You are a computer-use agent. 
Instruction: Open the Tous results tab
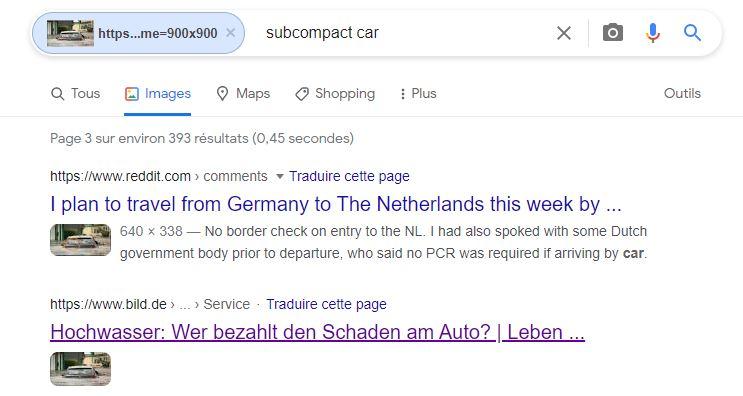75,94
